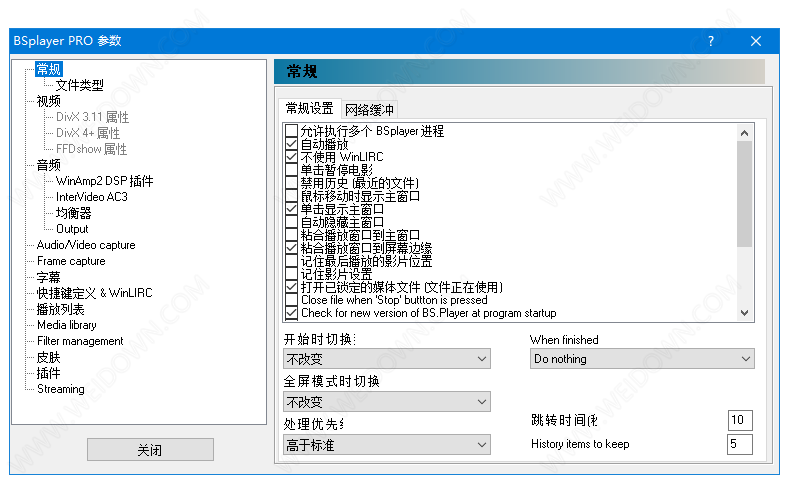Select 播放列表 tree item
Viewport: 790px width, 500px height.
click(x=60, y=309)
